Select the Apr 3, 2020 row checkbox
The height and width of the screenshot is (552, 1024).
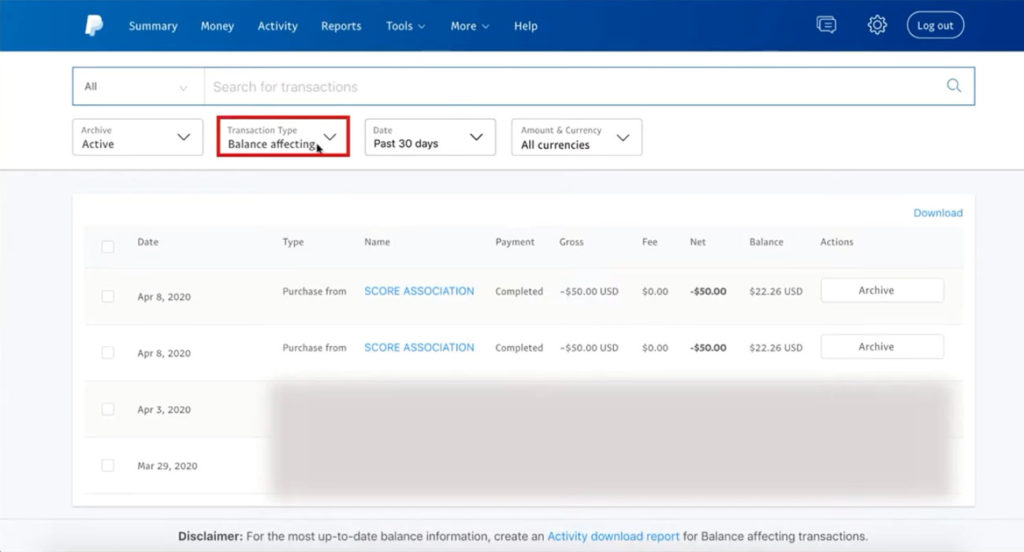point(108,409)
